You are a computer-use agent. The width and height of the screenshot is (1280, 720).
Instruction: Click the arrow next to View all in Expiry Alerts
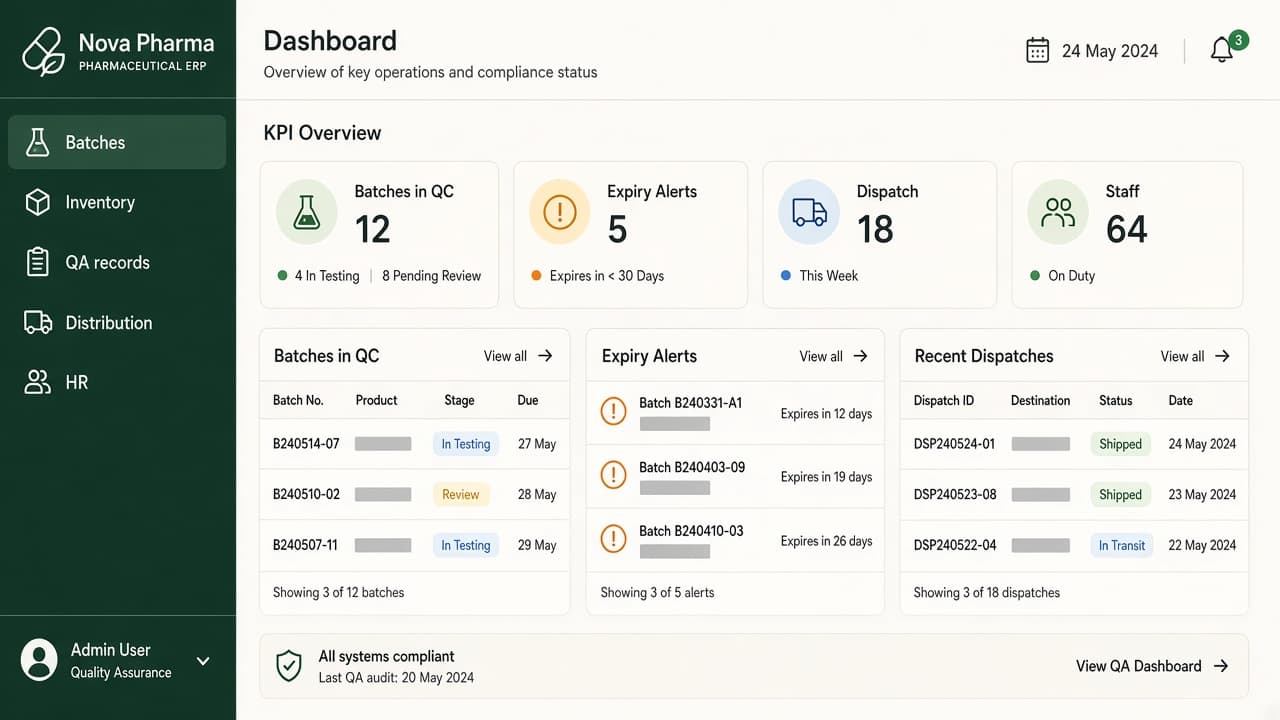860,356
